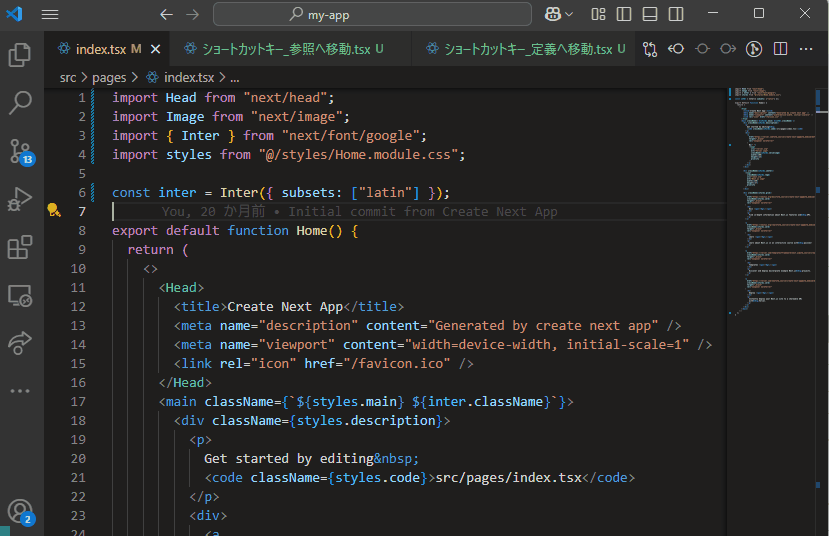Open the Accounts menu with badge 2
The width and height of the screenshot is (829, 536).
pos(21,512)
